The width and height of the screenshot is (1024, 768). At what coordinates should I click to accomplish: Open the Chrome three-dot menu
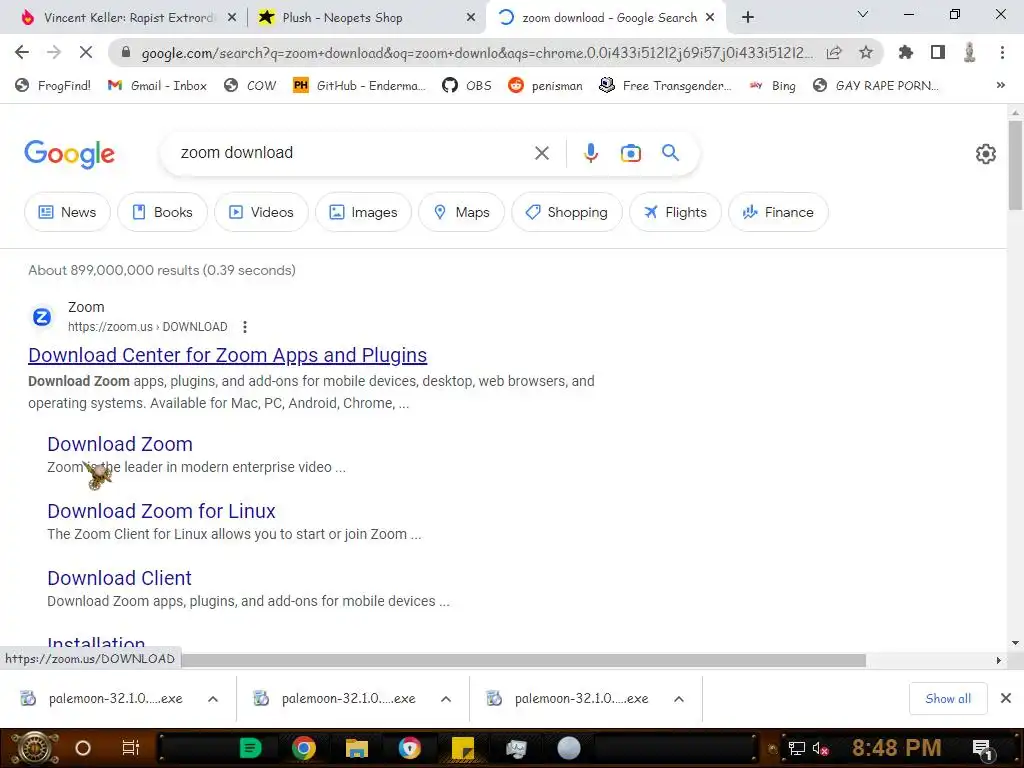pyautogui.click(x=1002, y=52)
